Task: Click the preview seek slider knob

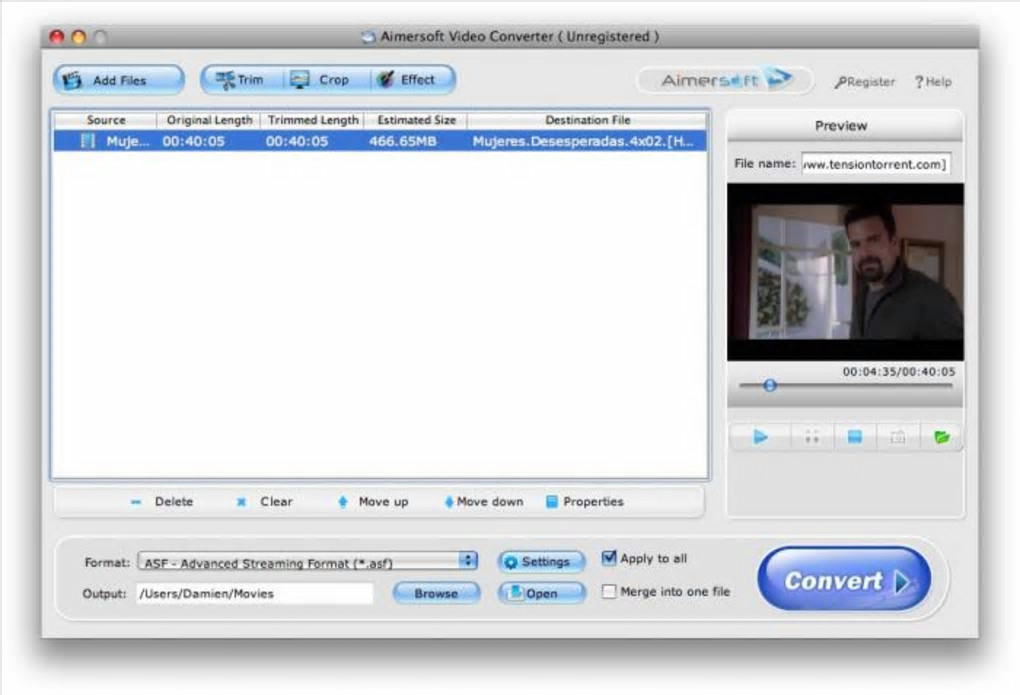Action: click(770, 385)
